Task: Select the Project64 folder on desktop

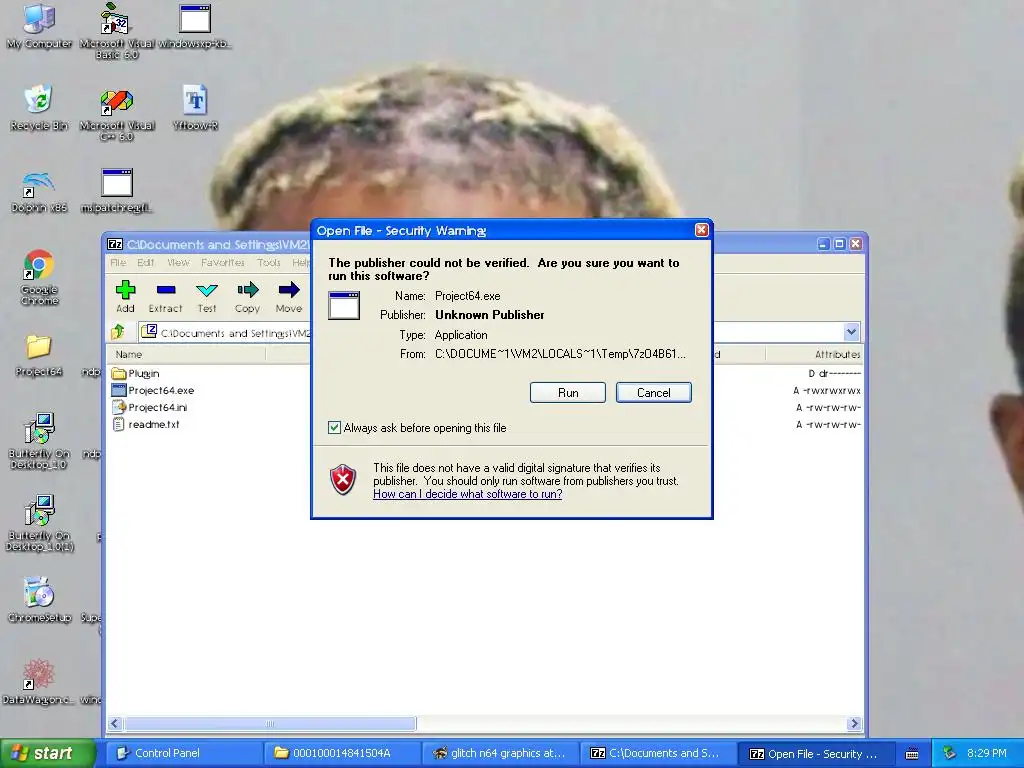Action: (x=39, y=355)
